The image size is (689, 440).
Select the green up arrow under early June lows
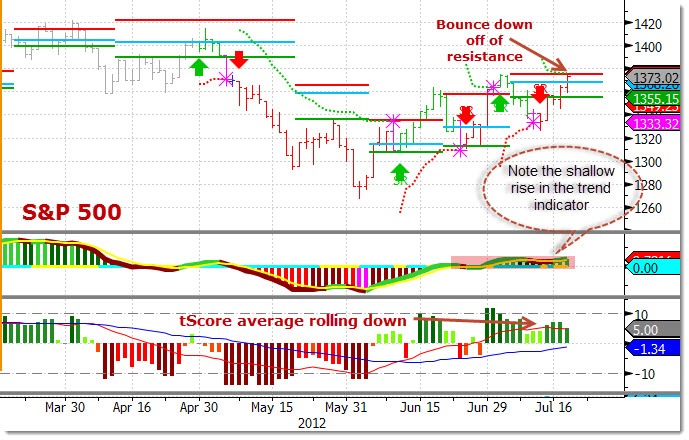(x=400, y=174)
